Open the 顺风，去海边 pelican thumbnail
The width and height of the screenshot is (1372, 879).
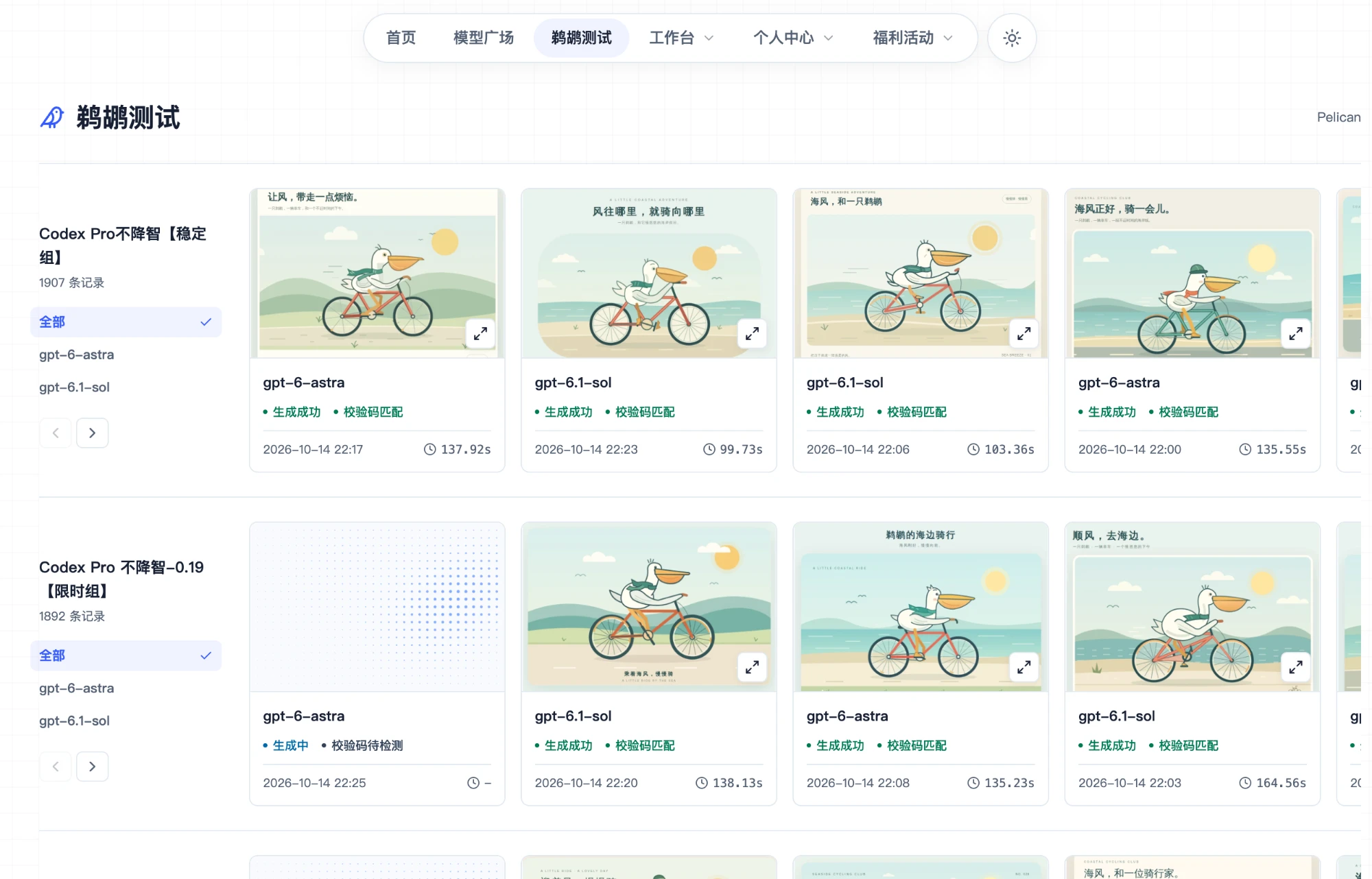tap(1192, 606)
